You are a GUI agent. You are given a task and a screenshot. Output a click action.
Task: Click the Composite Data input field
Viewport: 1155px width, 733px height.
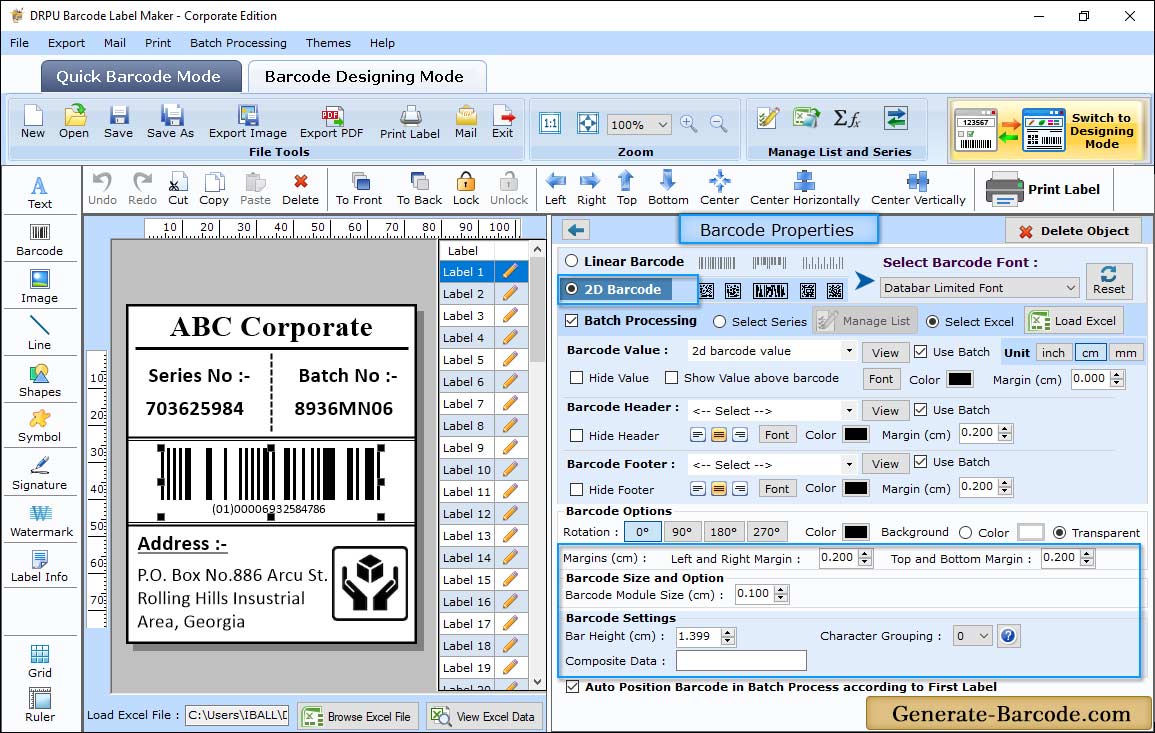[741, 661]
